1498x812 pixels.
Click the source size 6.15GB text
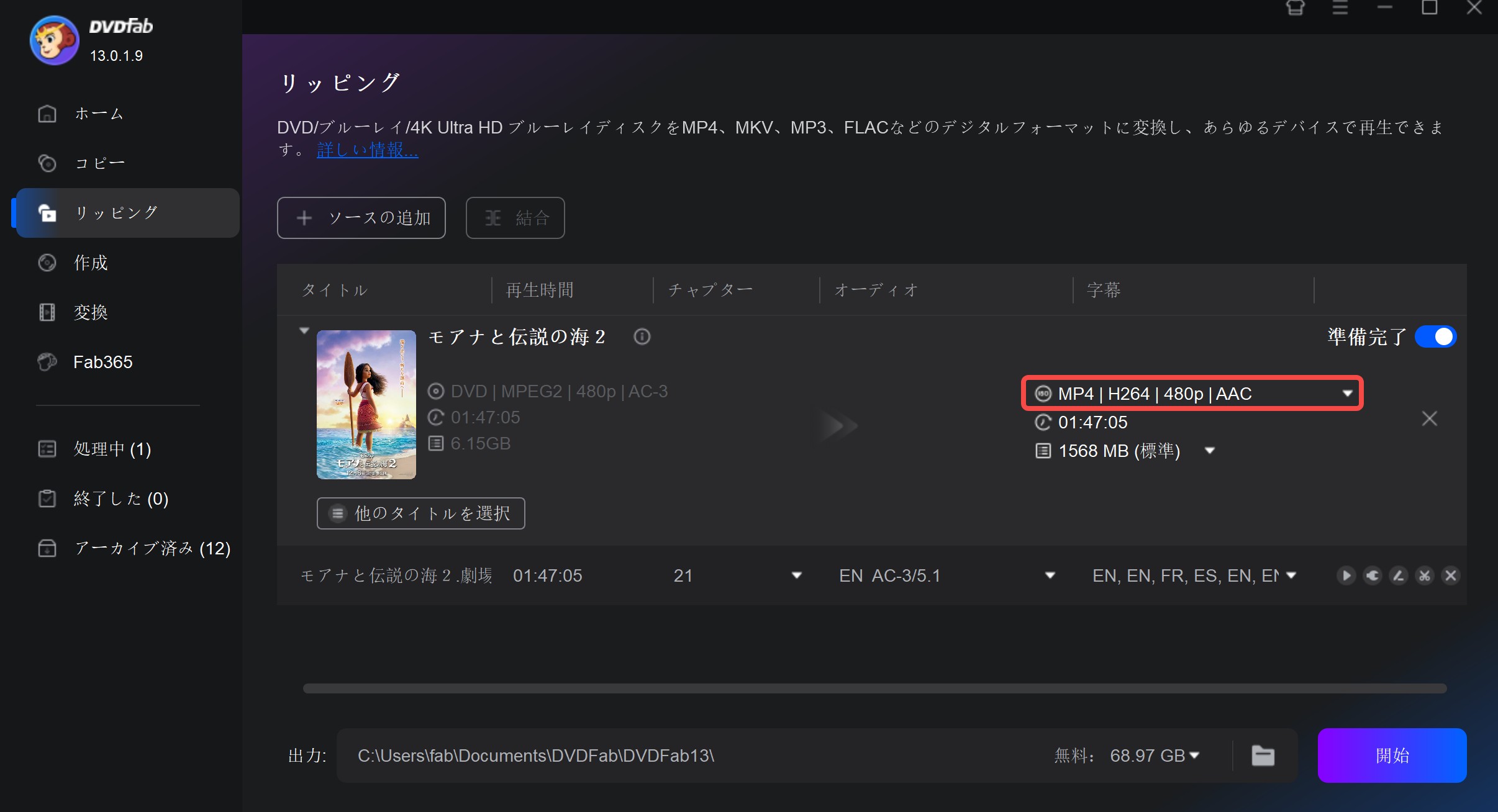[x=480, y=443]
